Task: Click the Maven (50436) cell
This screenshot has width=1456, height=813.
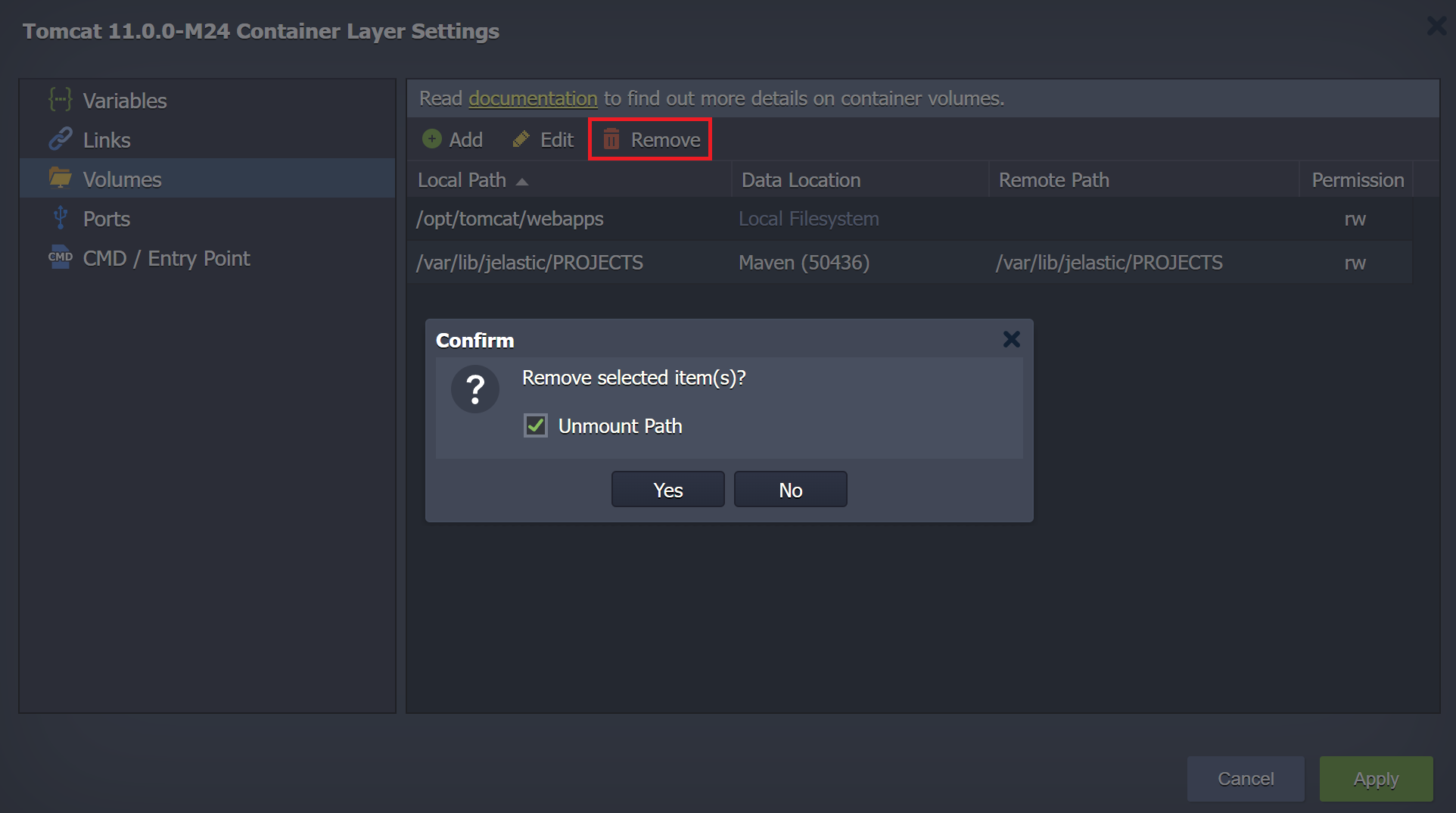Action: [804, 262]
